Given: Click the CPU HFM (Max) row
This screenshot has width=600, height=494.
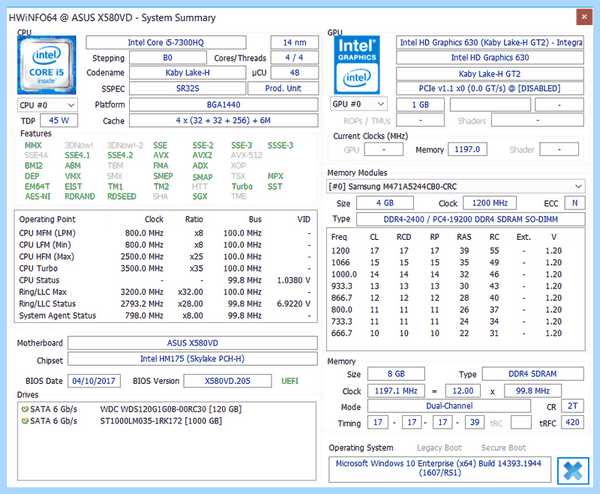Looking at the screenshot, I should pyautogui.click(x=165, y=257).
